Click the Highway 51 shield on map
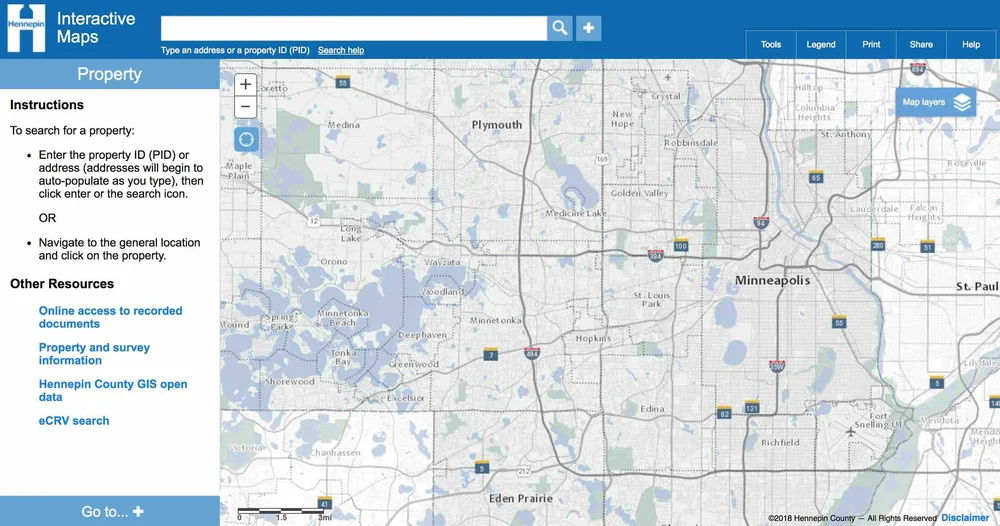This screenshot has width=1000, height=526. (x=927, y=246)
